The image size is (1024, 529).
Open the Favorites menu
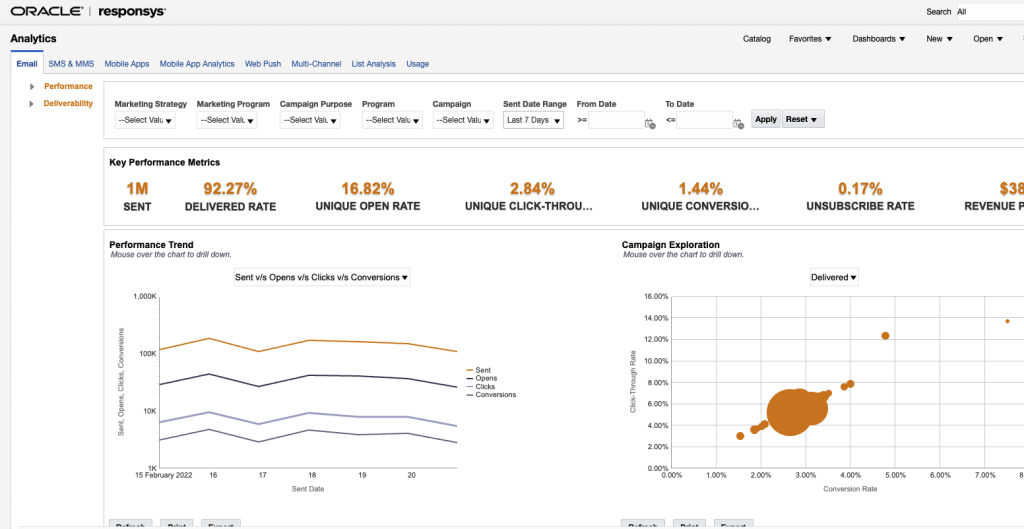[810, 39]
